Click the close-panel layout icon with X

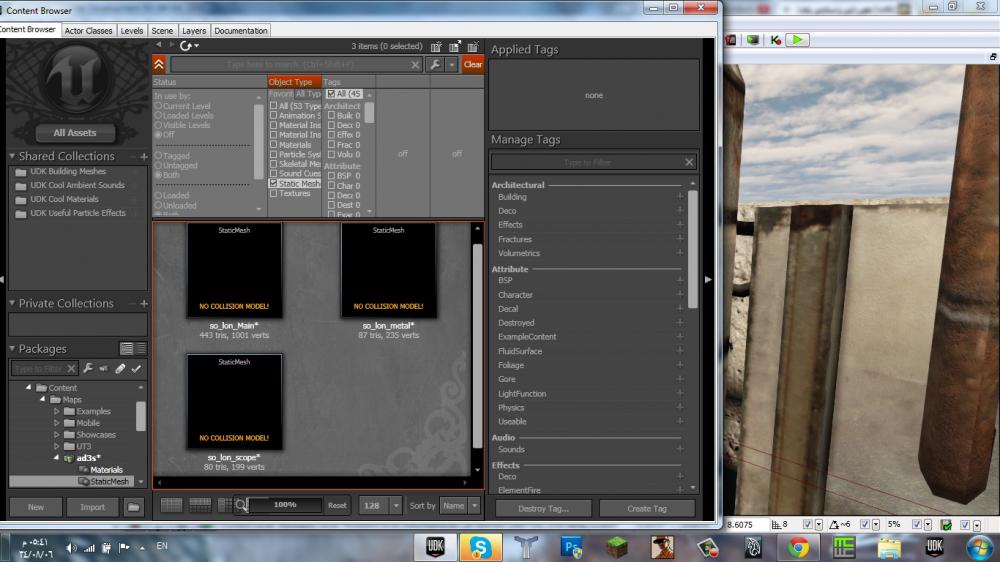[x=473, y=47]
